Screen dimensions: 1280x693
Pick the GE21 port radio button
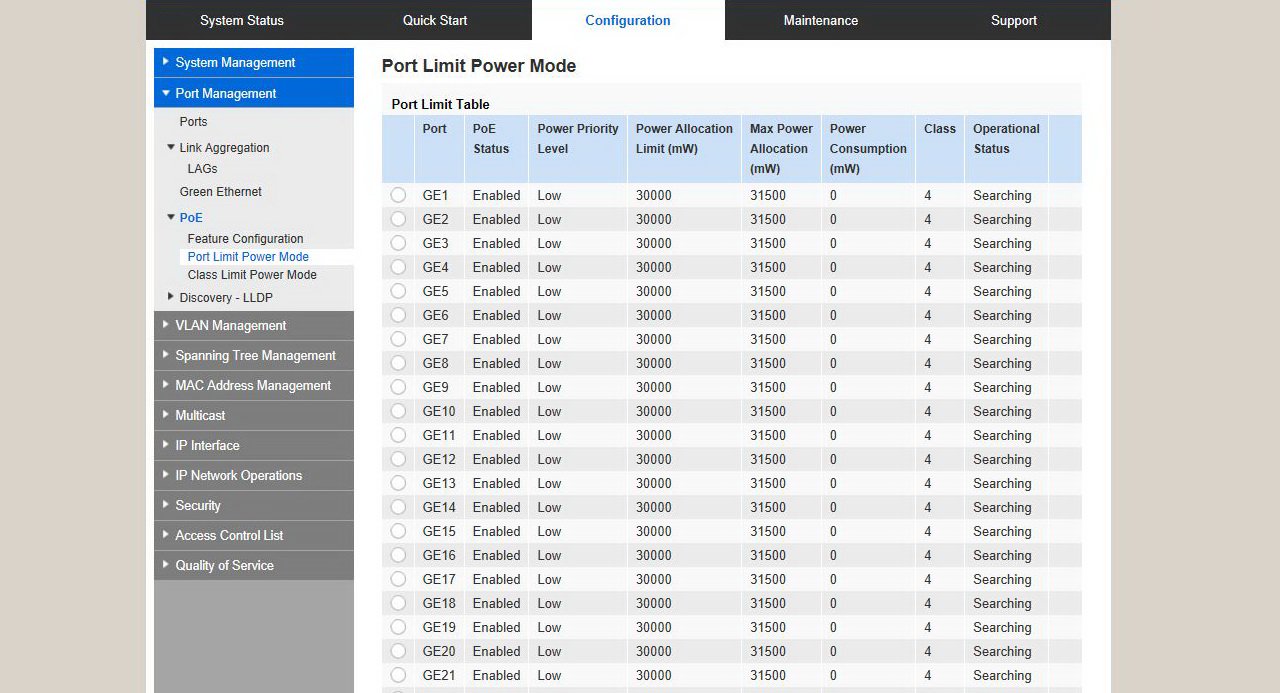pyautogui.click(x=398, y=675)
